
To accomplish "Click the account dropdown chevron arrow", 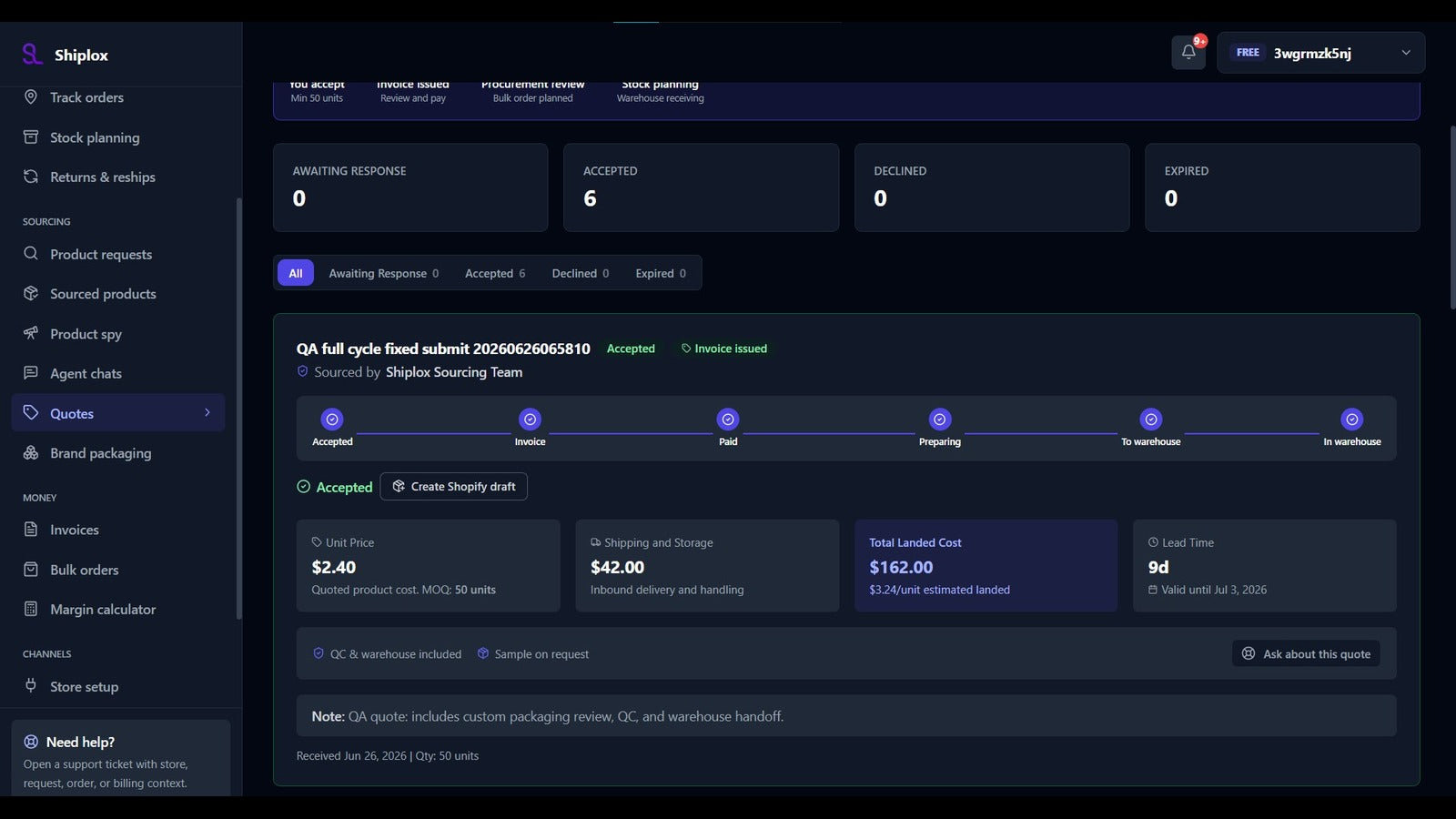I will point(1406,53).
